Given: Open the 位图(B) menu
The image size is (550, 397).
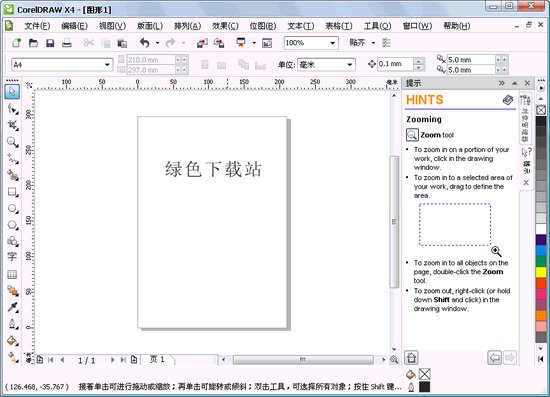Looking at the screenshot, I should point(263,26).
